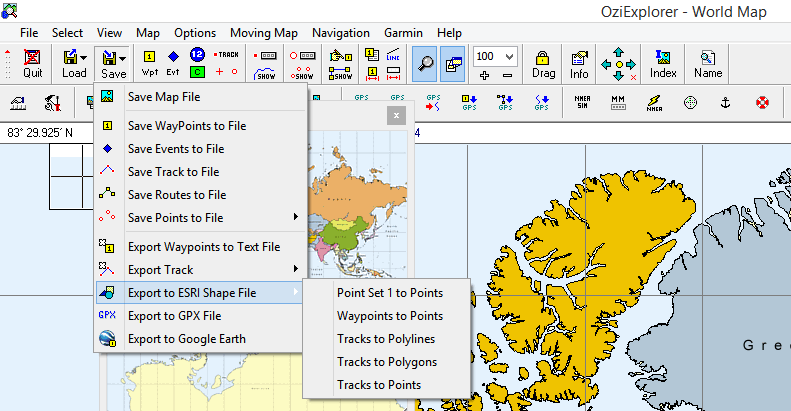Open the Options menu
The image size is (791, 411).
(195, 33)
